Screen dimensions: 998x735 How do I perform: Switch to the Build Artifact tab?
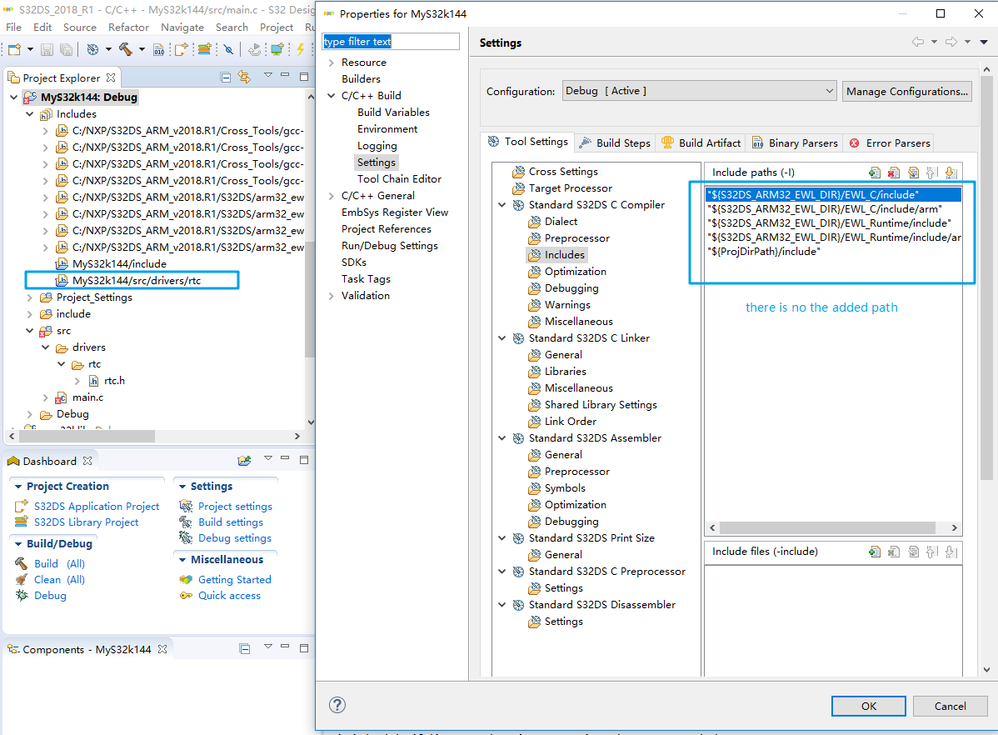click(701, 143)
